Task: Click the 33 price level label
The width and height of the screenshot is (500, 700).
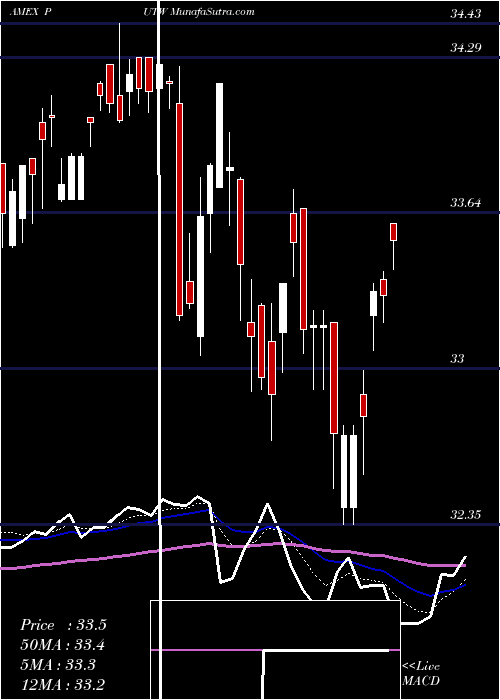Action: pyautogui.click(x=457, y=358)
